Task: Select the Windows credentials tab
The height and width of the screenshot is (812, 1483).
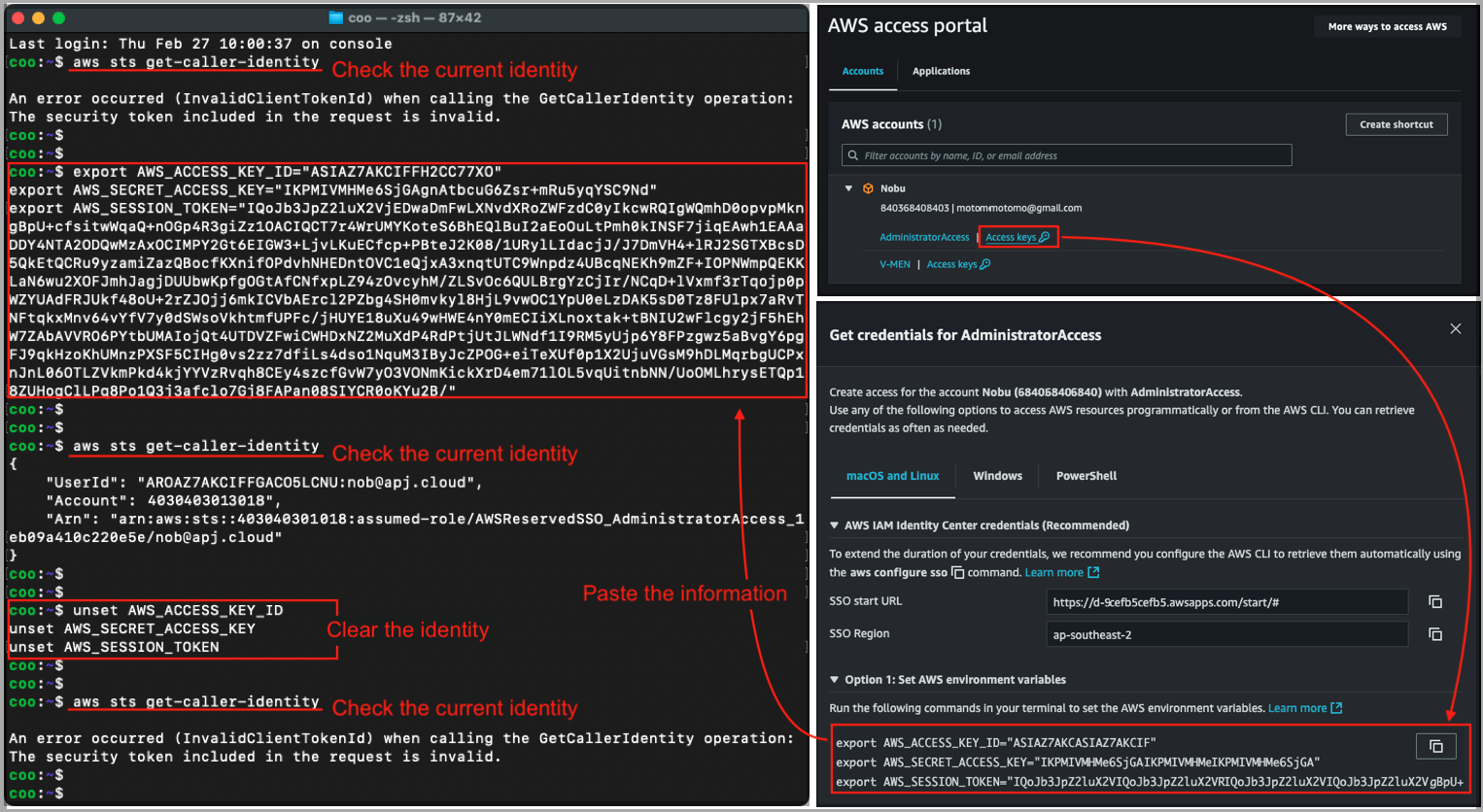Action: (997, 476)
